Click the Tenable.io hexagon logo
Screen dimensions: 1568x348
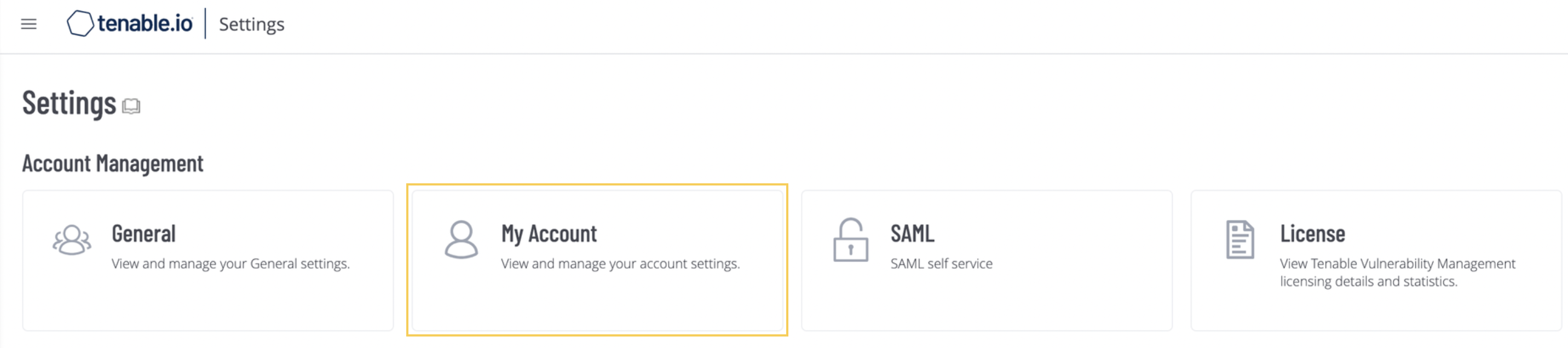click(80, 24)
